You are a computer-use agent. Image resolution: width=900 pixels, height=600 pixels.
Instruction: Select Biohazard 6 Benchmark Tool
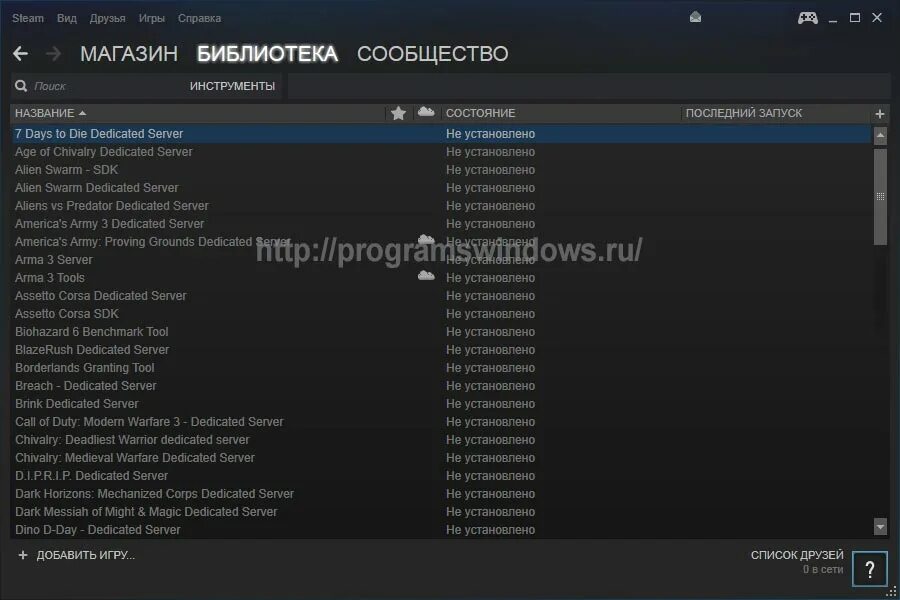[441, 332]
